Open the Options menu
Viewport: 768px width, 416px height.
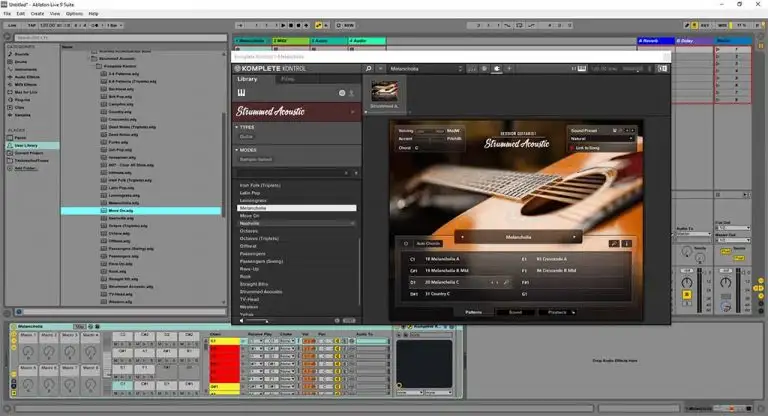(74, 14)
